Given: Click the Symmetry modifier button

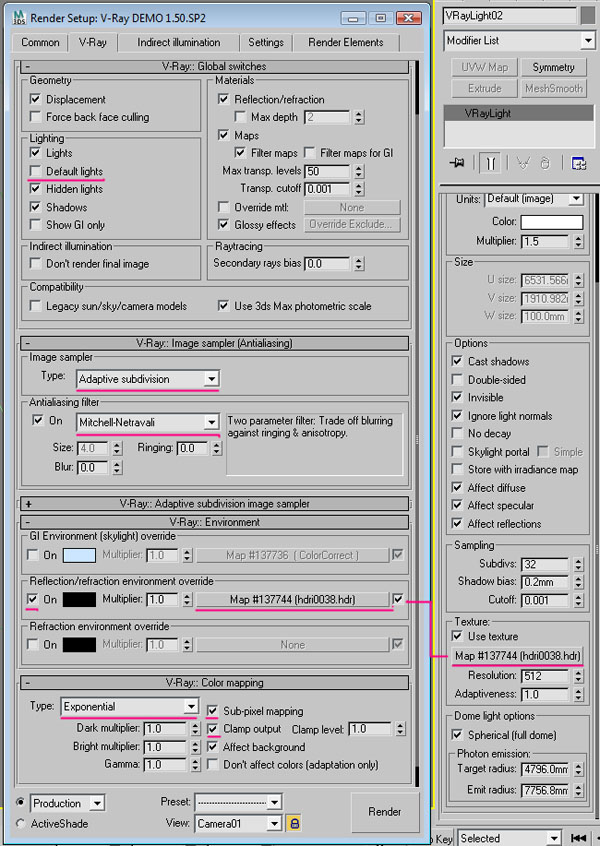Looking at the screenshot, I should coord(554,67).
